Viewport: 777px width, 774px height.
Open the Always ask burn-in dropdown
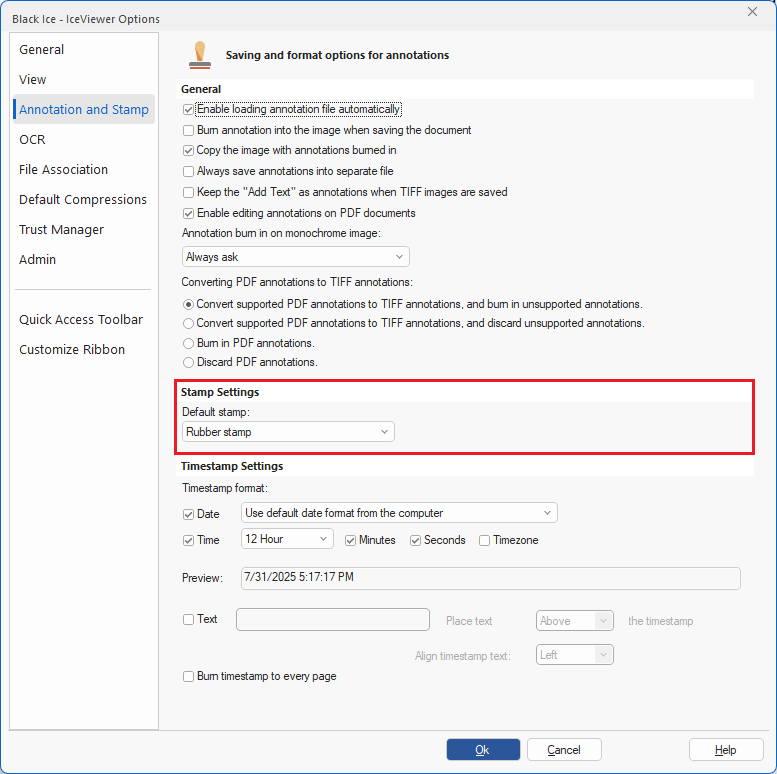pyautogui.click(x=296, y=257)
